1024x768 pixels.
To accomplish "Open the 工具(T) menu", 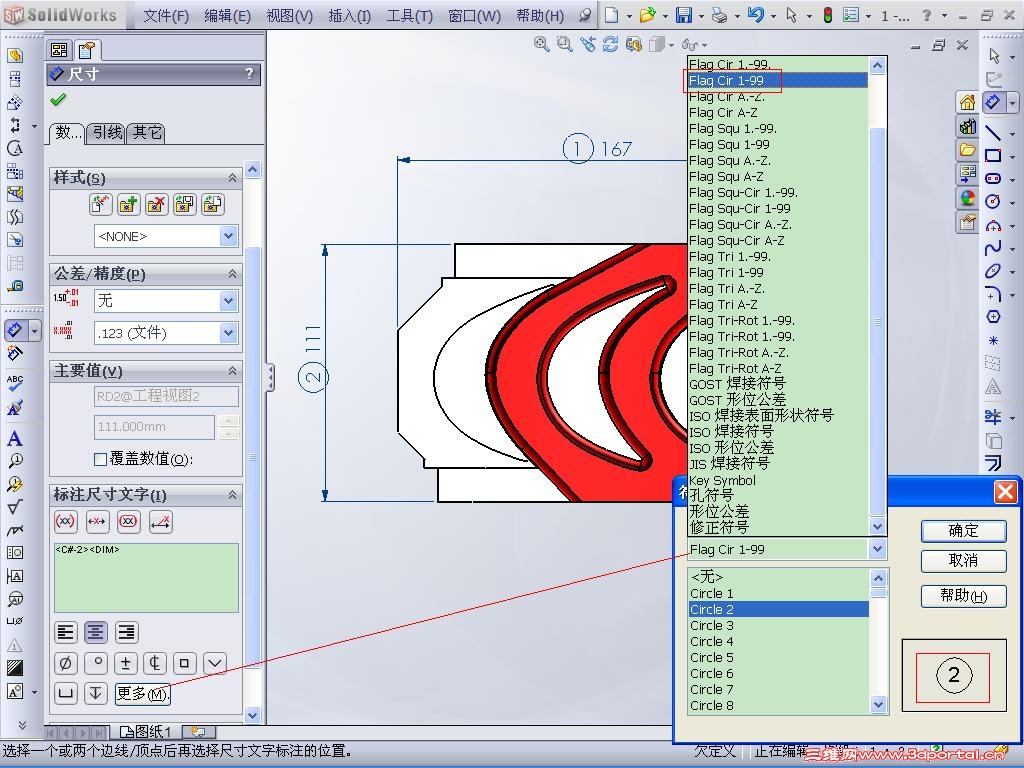I will pos(409,16).
